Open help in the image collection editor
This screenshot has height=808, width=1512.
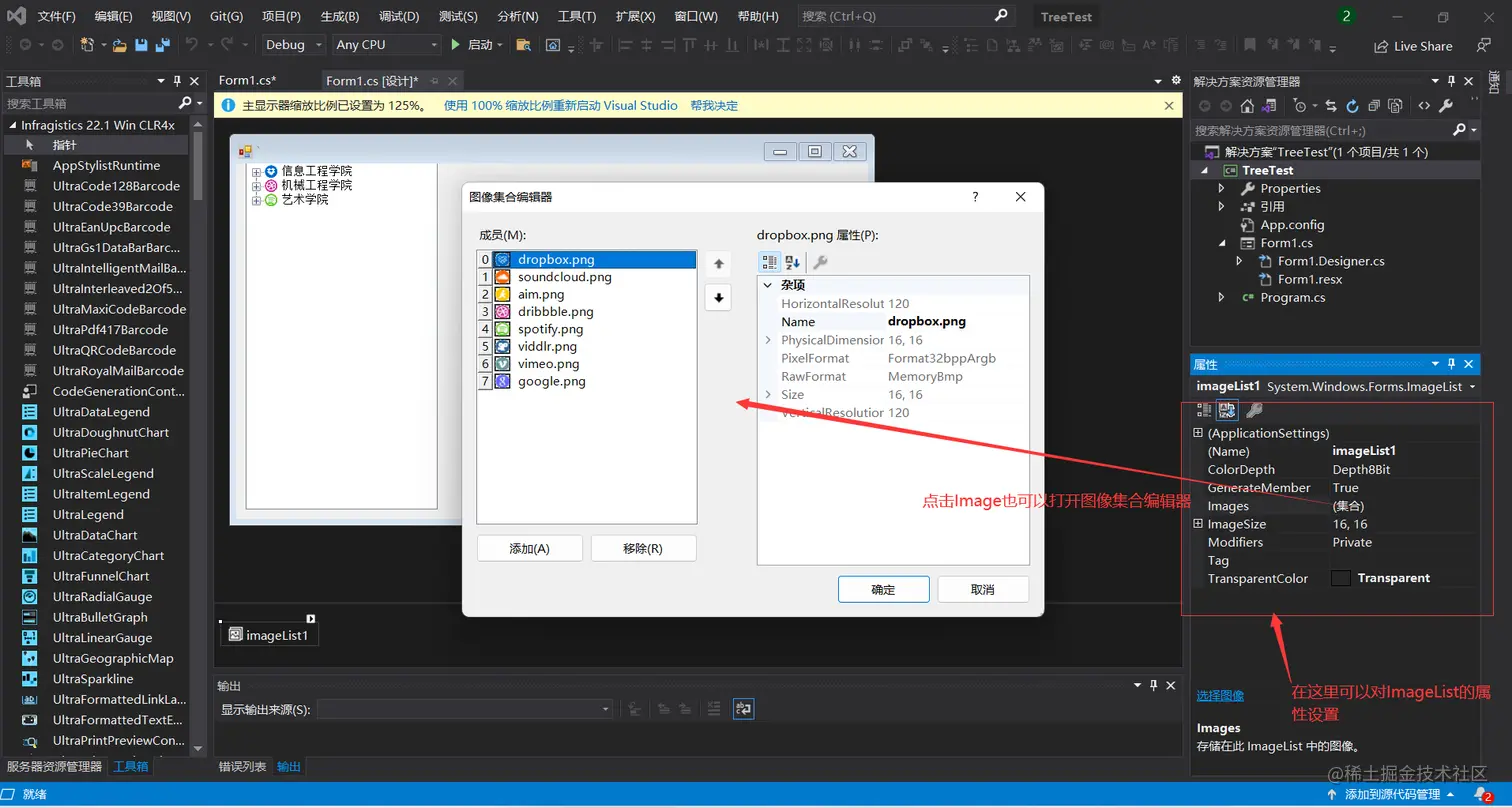976,197
